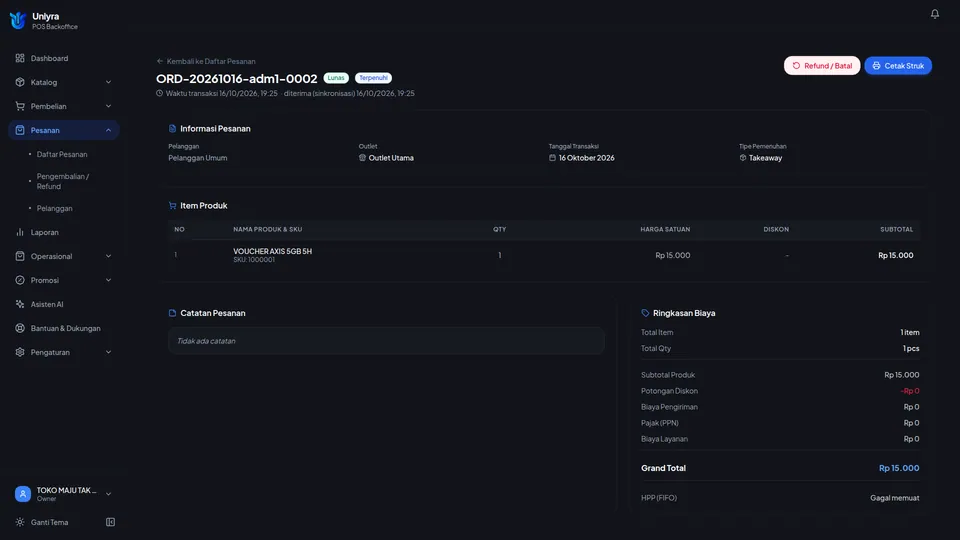
Task: Collapse the Pesanan menu chevron
Action: coord(108,130)
